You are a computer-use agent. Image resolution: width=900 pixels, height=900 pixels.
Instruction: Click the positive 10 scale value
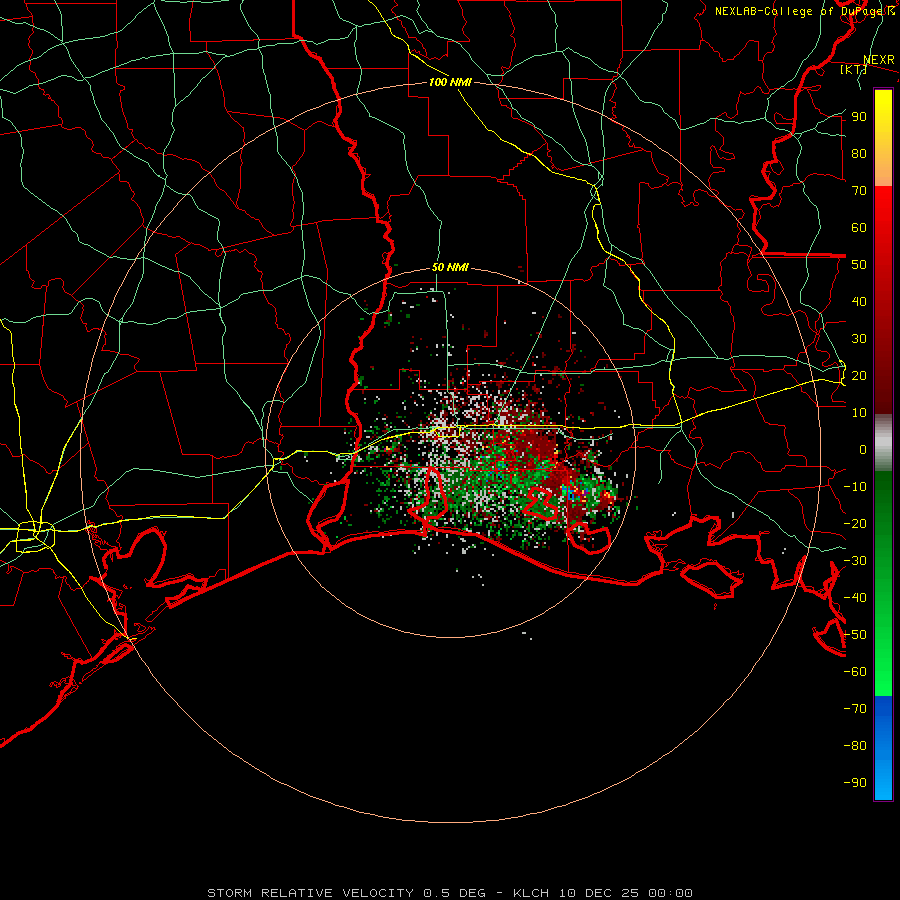(x=859, y=413)
